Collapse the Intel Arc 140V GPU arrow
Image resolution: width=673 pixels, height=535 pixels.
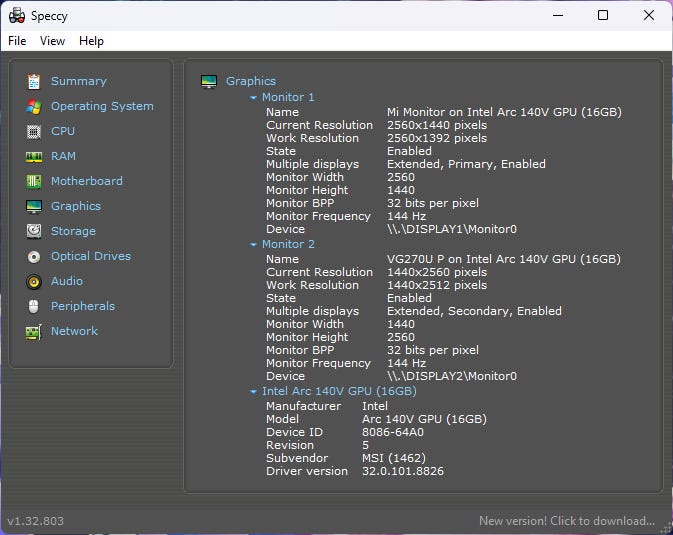coord(253,392)
